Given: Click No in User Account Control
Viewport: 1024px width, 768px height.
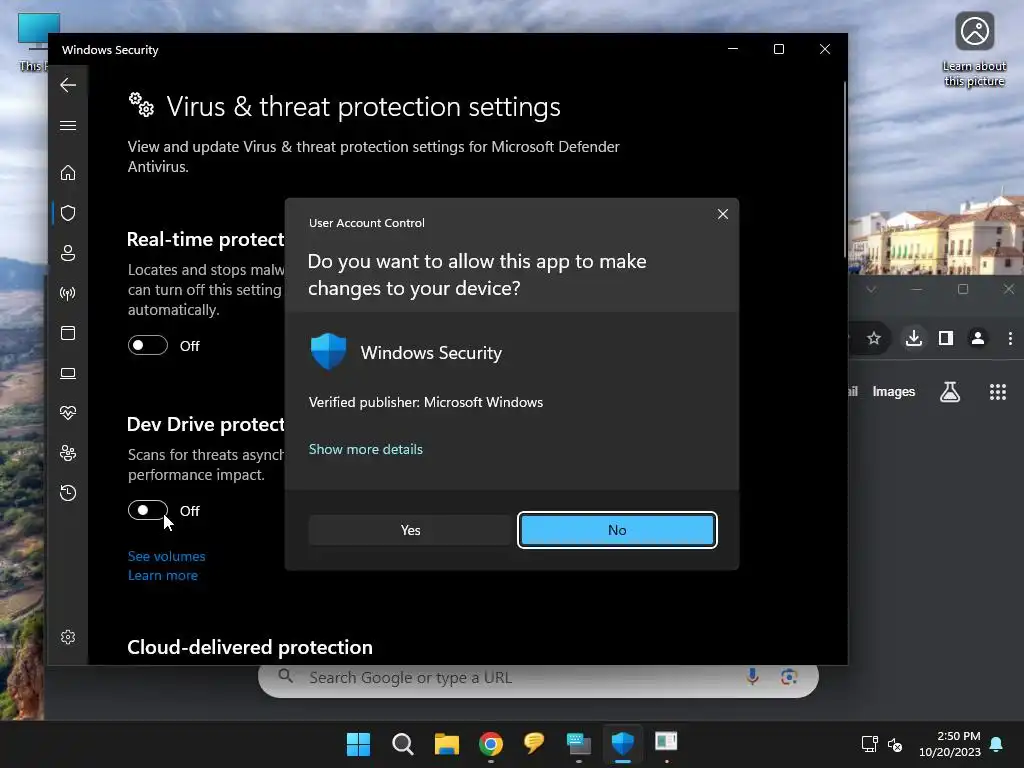Looking at the screenshot, I should coord(617,530).
